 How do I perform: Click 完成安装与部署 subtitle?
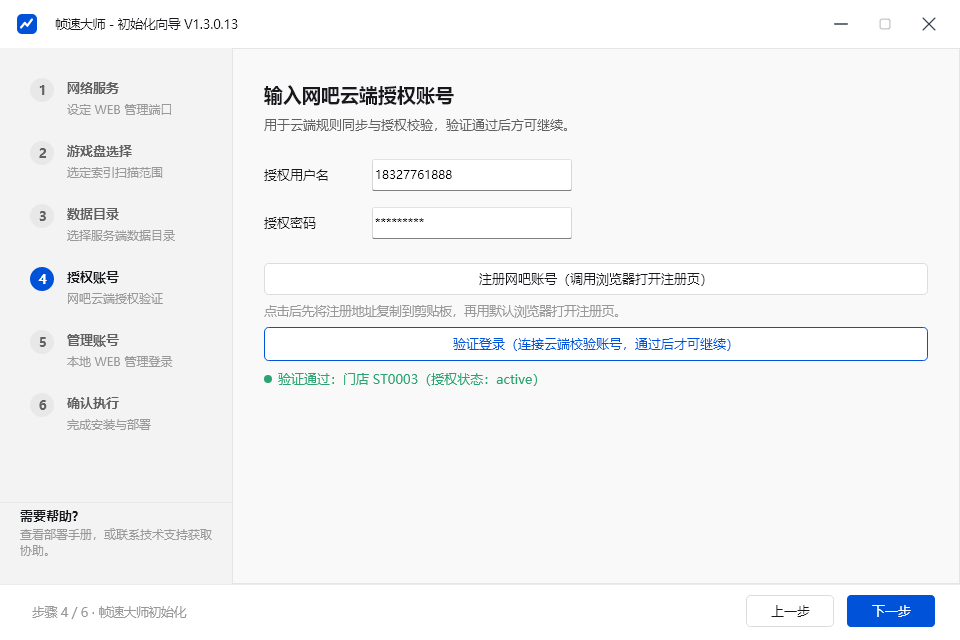[x=108, y=424]
